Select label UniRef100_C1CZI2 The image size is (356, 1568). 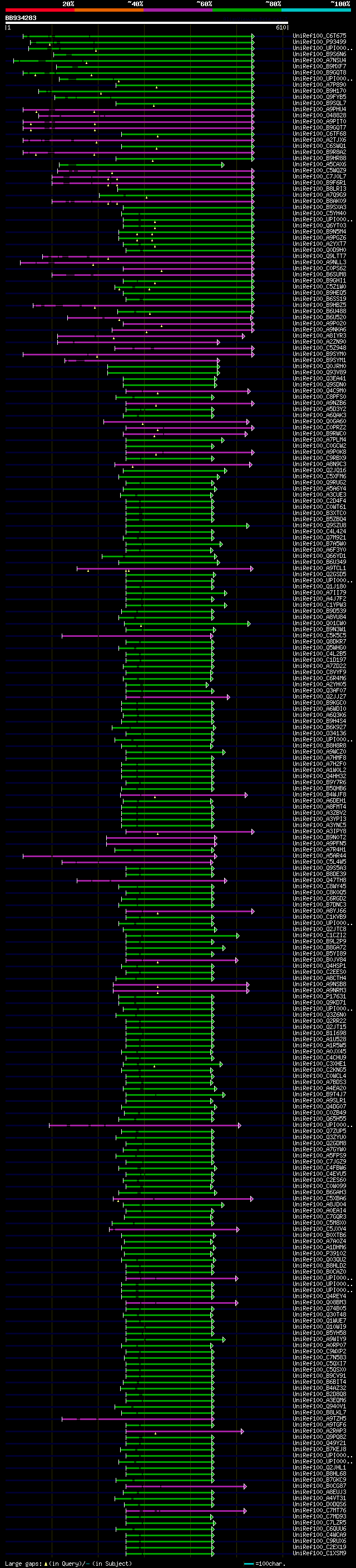pos(319,935)
